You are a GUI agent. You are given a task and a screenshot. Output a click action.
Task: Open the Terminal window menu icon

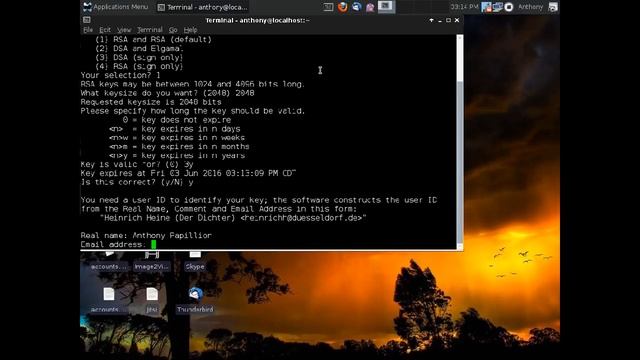point(87,20)
